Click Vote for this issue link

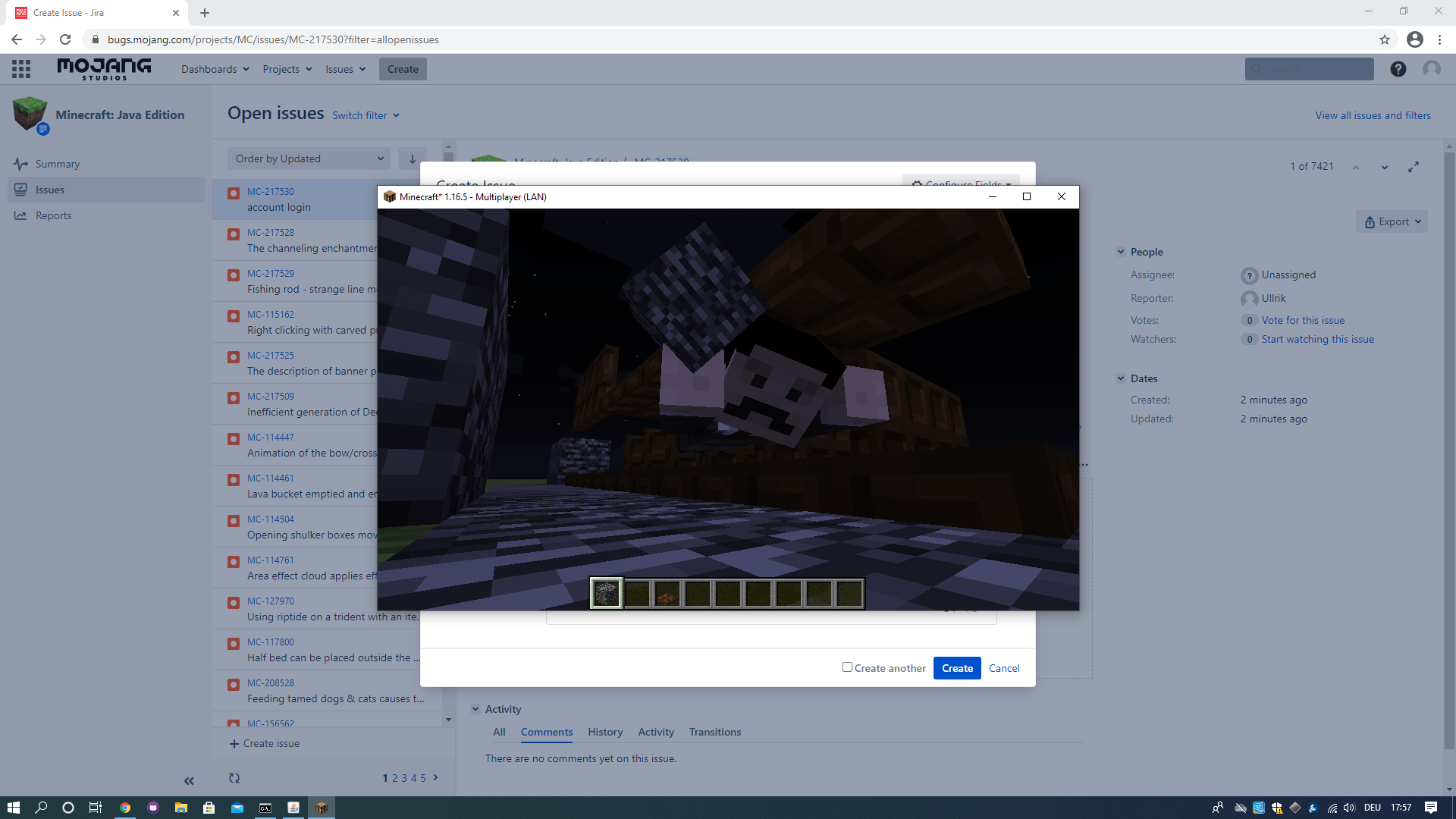tap(1303, 320)
